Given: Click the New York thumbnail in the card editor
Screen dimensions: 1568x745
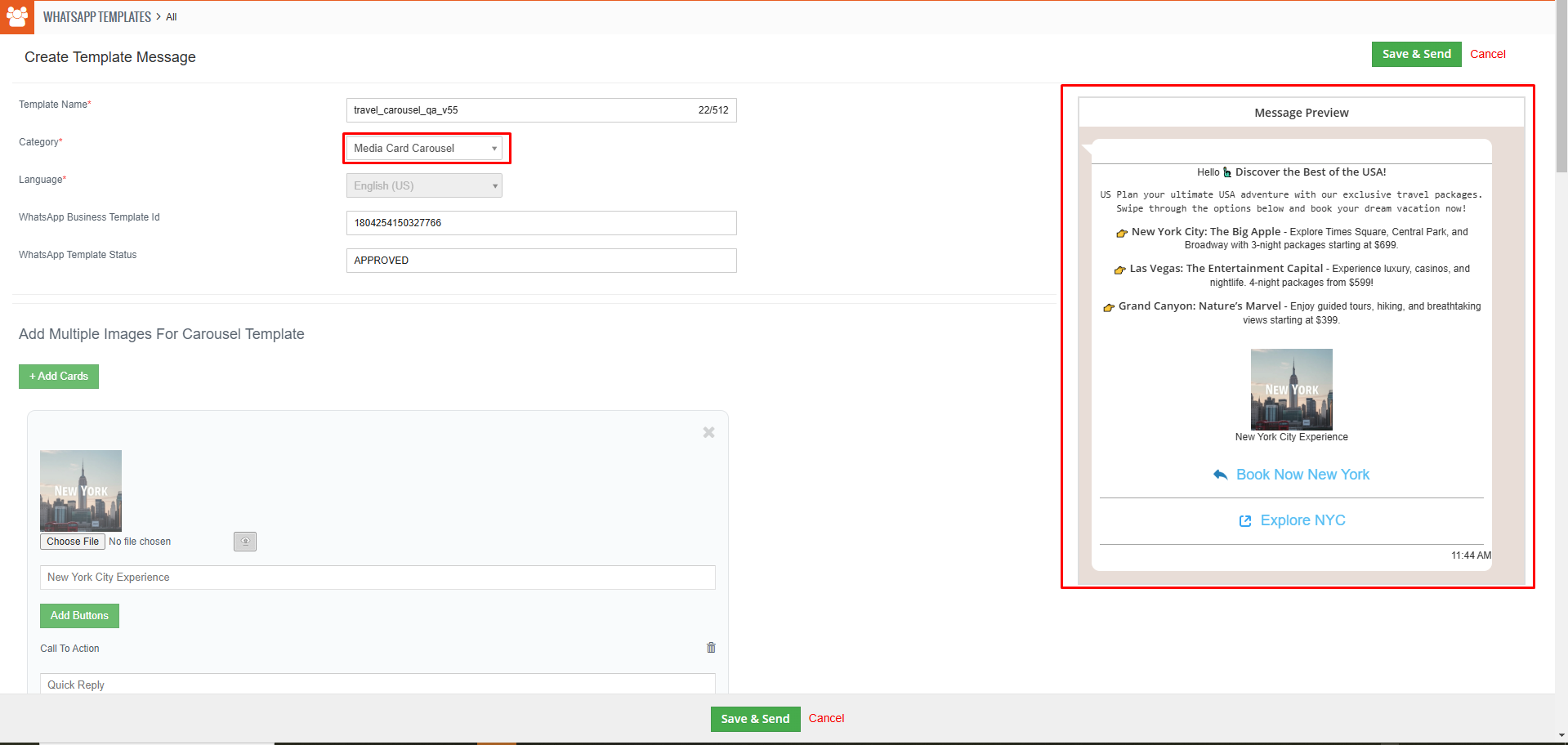Looking at the screenshot, I should [x=81, y=491].
